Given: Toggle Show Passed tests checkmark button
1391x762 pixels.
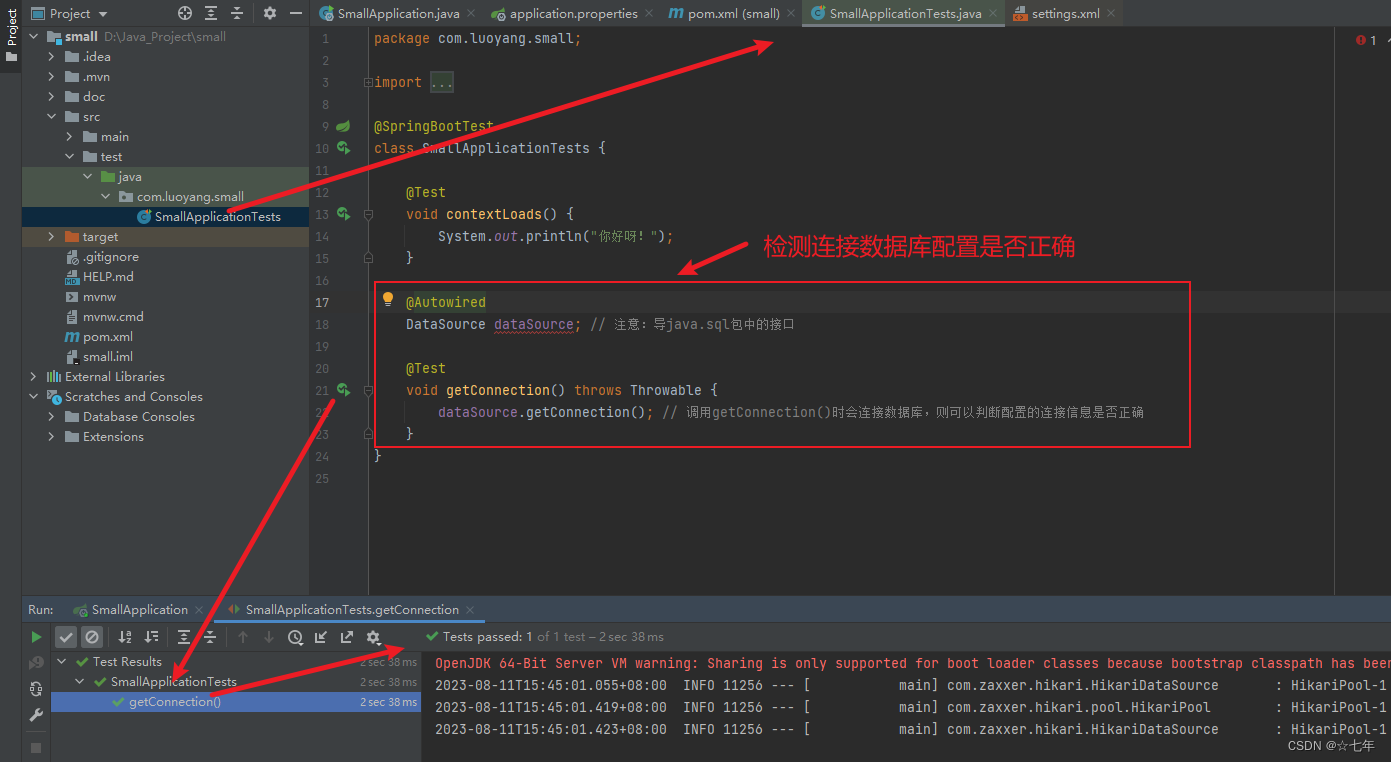Looking at the screenshot, I should 66,637.
